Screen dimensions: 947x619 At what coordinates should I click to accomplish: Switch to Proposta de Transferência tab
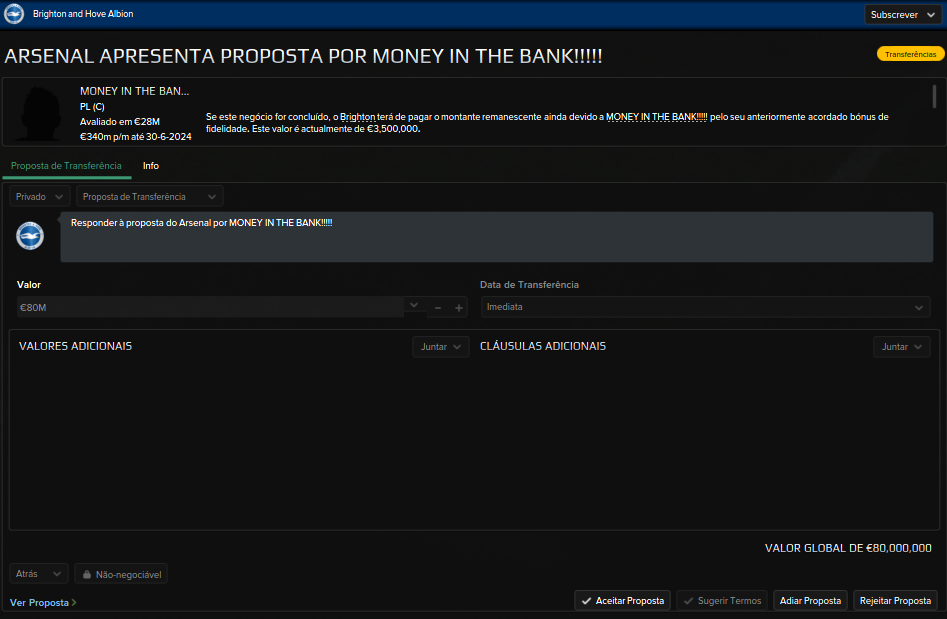click(x=66, y=165)
